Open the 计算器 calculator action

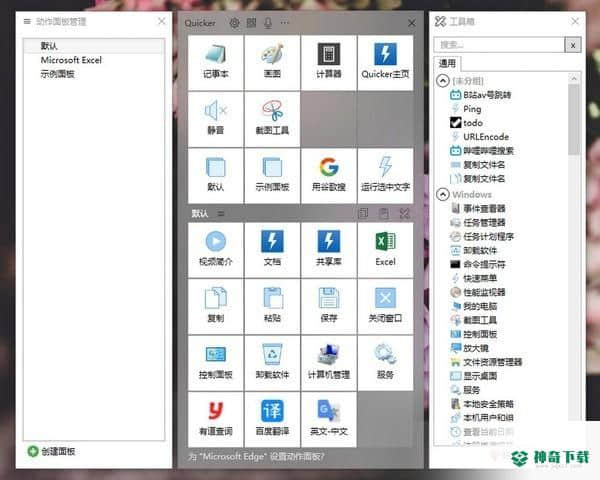[x=329, y=63]
